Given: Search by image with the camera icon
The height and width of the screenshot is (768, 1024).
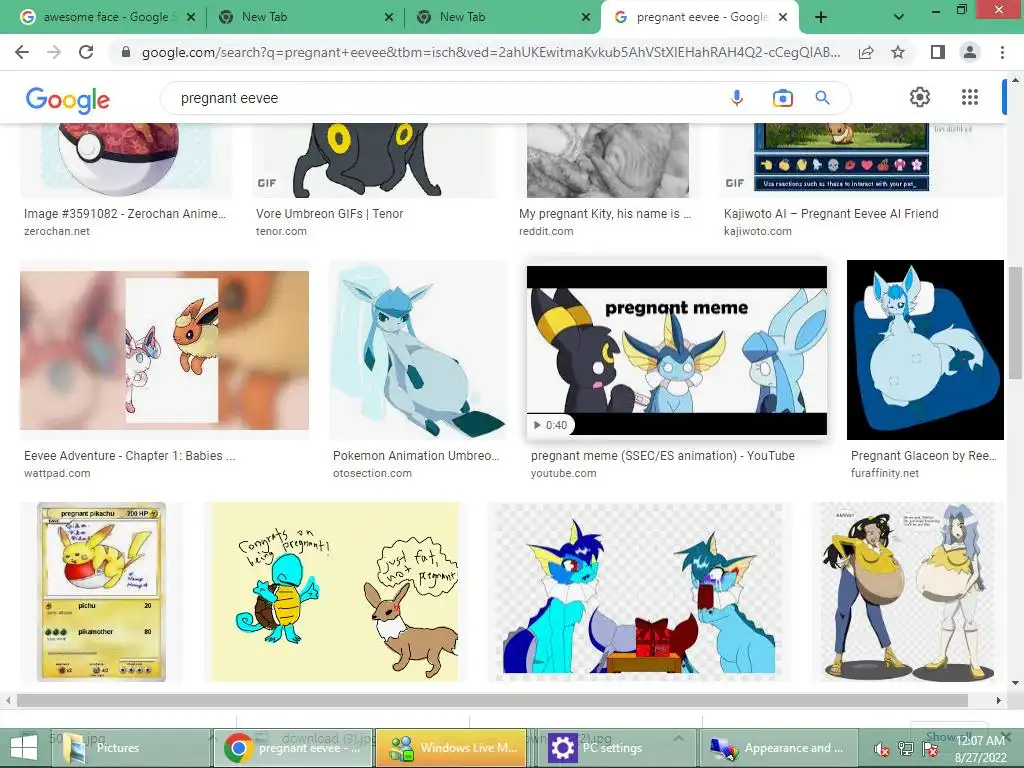Looking at the screenshot, I should [x=782, y=98].
